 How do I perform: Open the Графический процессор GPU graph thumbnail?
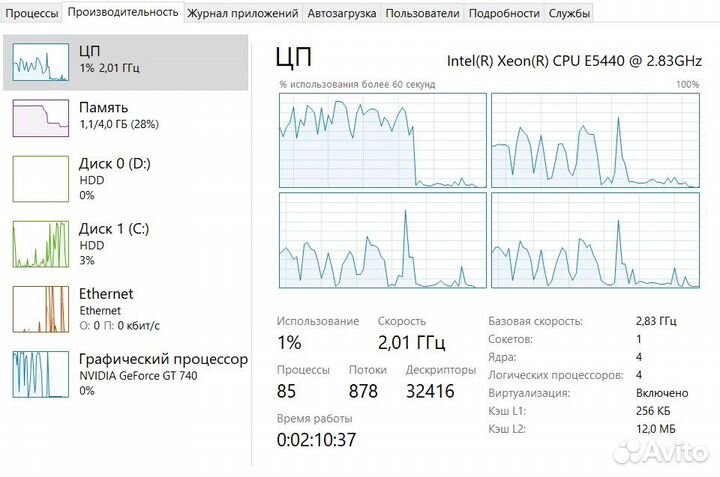point(40,374)
